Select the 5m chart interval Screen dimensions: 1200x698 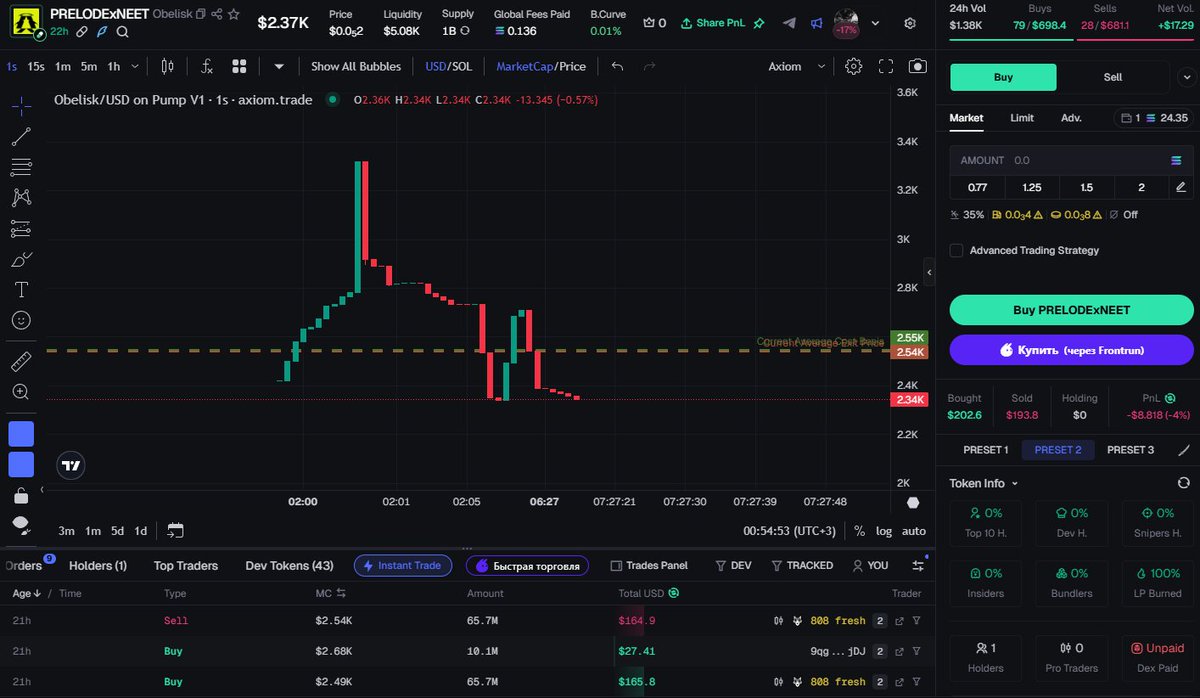pyautogui.click(x=89, y=67)
